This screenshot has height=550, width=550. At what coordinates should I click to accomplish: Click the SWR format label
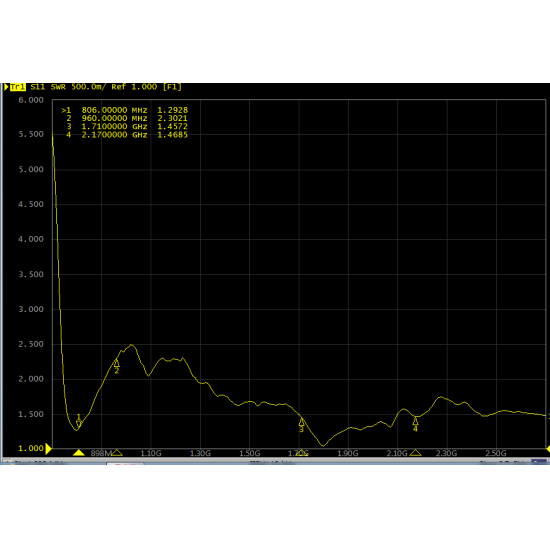[58, 87]
